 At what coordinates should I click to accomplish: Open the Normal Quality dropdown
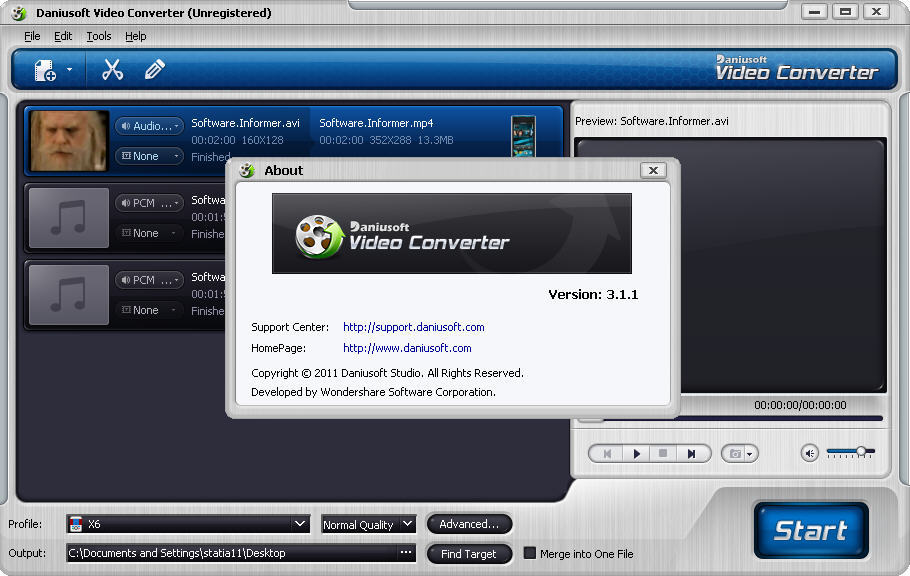[369, 524]
